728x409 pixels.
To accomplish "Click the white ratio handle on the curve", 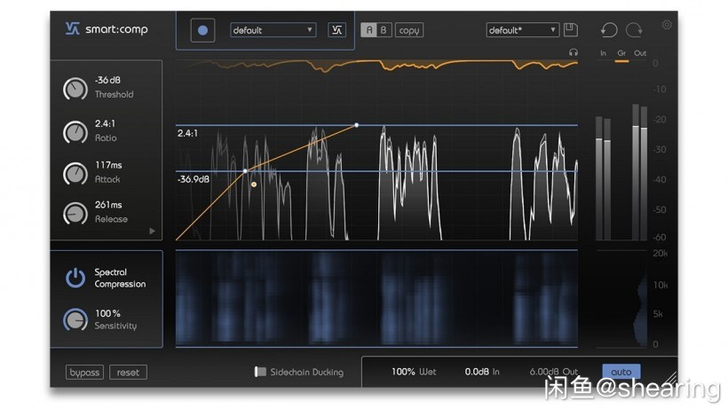I will point(357,125).
